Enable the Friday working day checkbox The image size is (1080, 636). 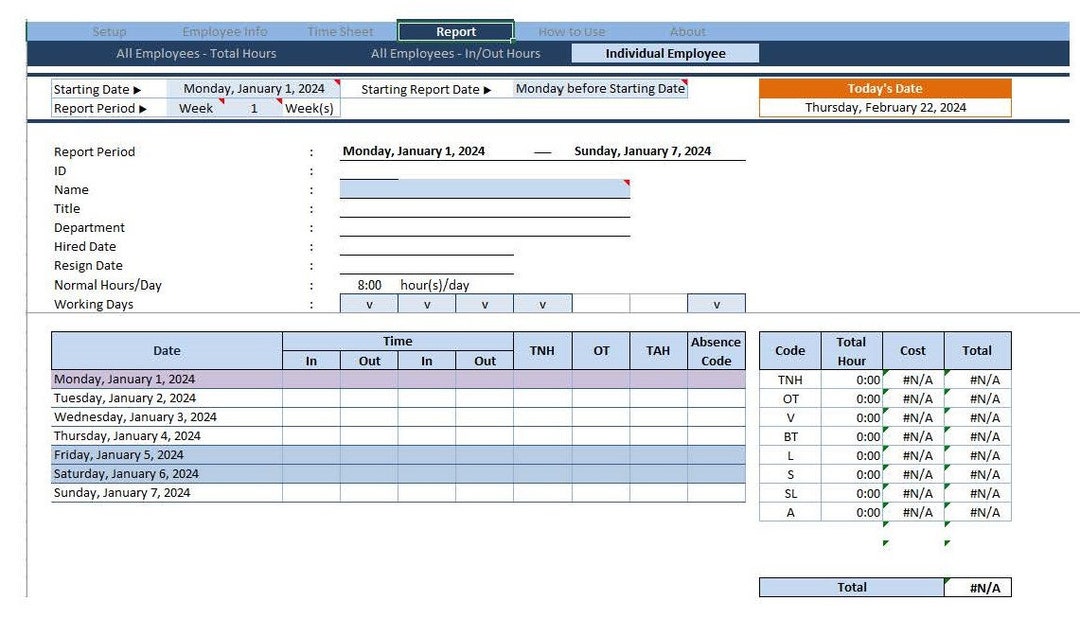pyautogui.click(x=600, y=303)
